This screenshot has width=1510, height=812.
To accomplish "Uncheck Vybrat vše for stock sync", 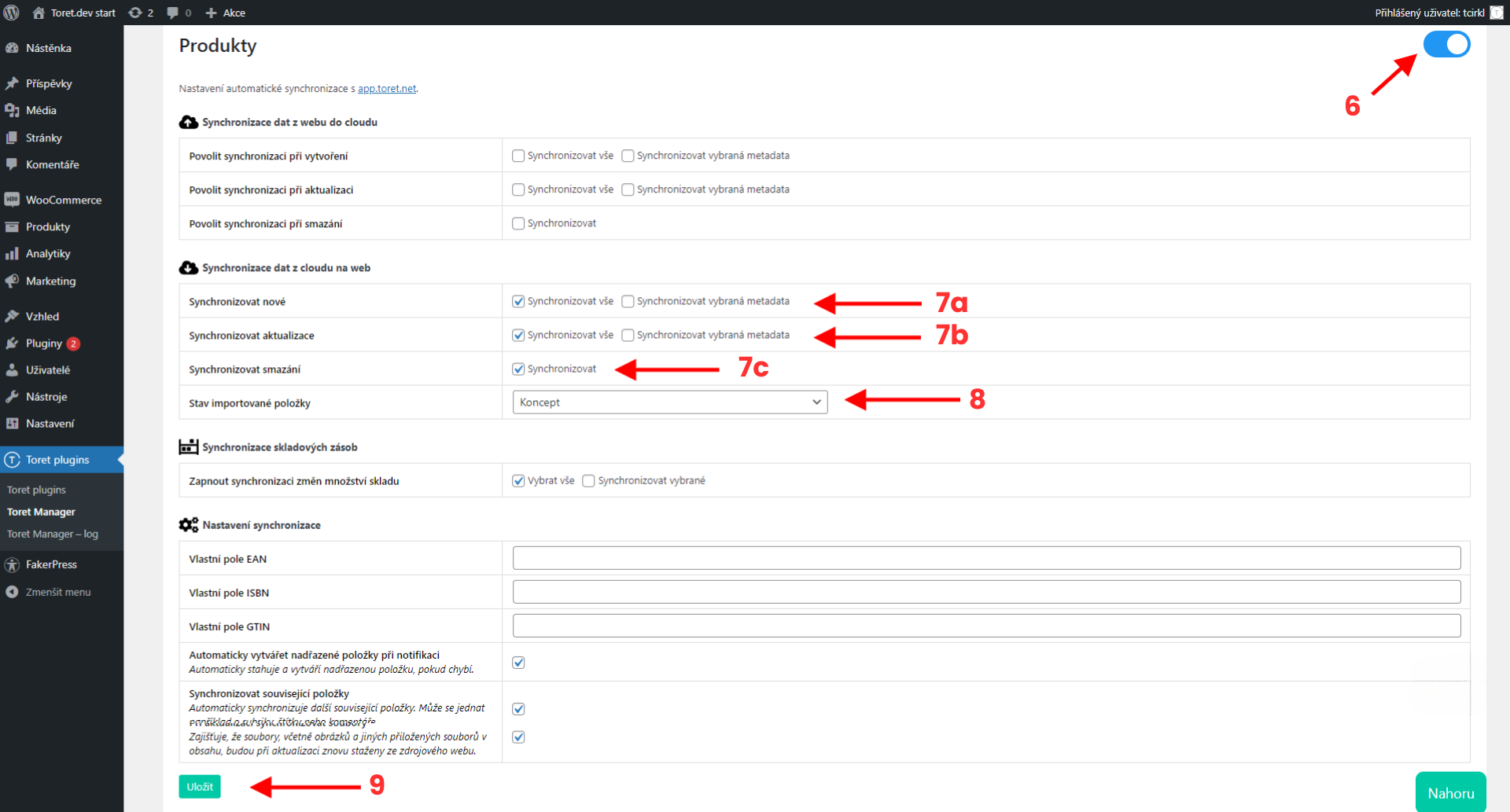I will point(518,480).
